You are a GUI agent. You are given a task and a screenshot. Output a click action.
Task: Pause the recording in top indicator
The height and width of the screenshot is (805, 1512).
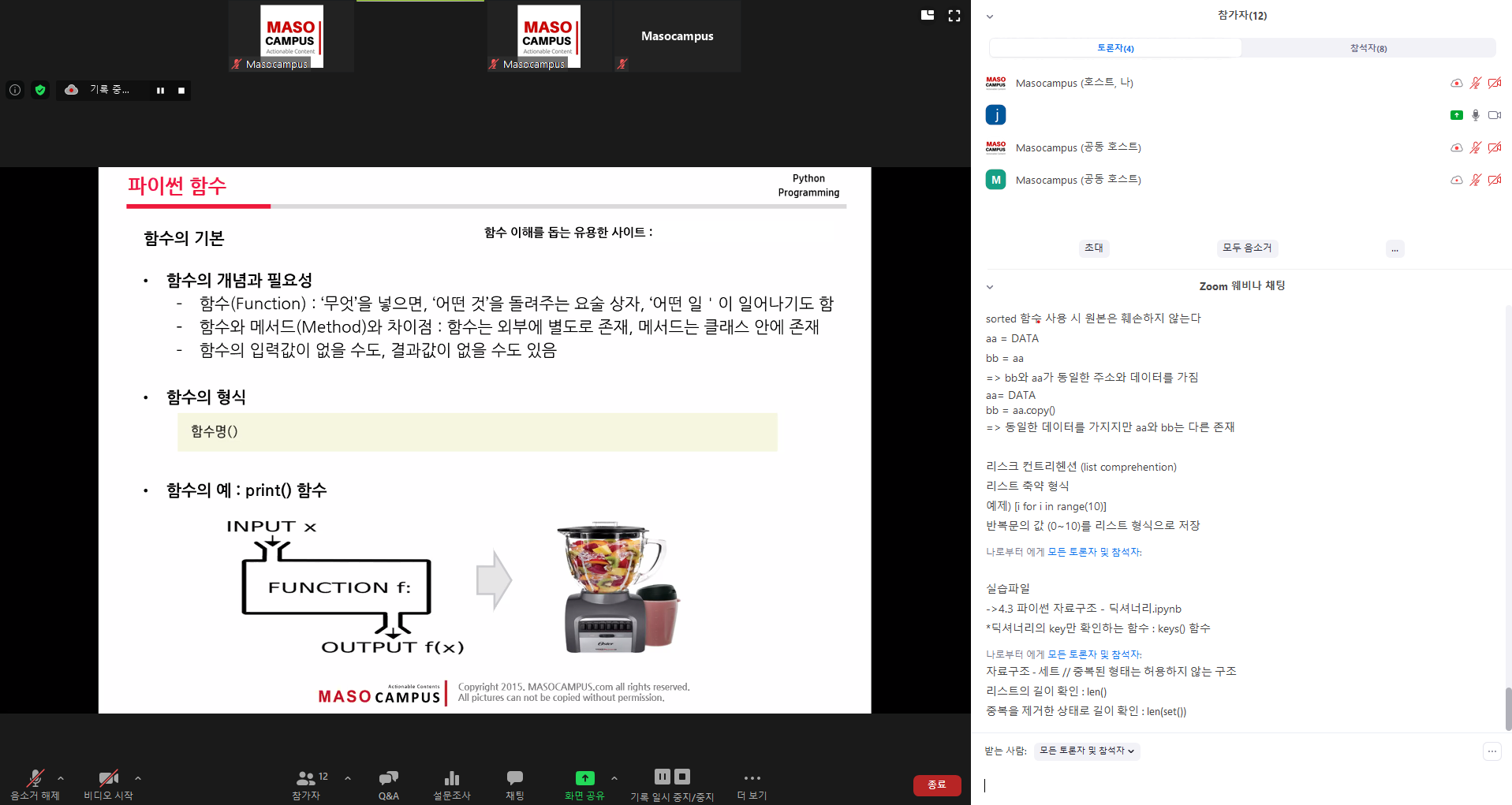point(160,91)
